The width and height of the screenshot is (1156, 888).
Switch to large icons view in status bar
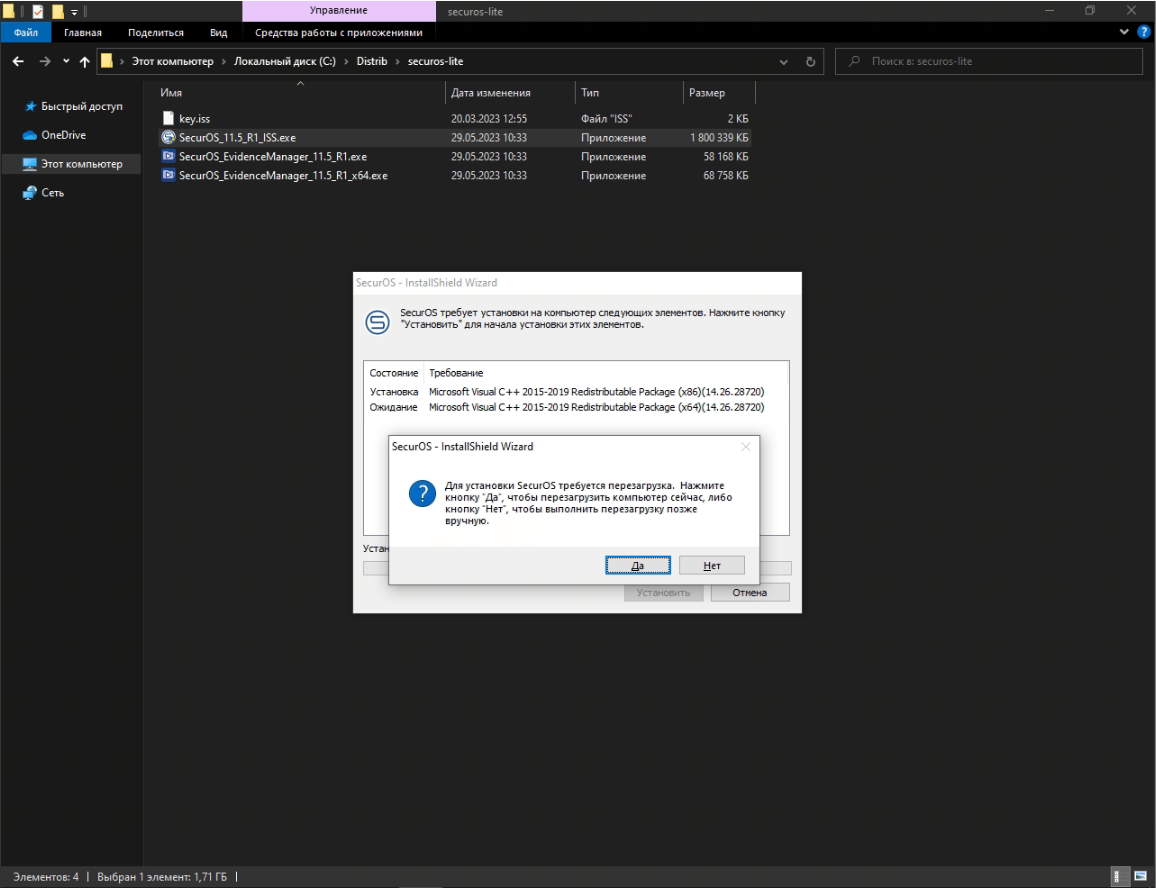(1140, 877)
